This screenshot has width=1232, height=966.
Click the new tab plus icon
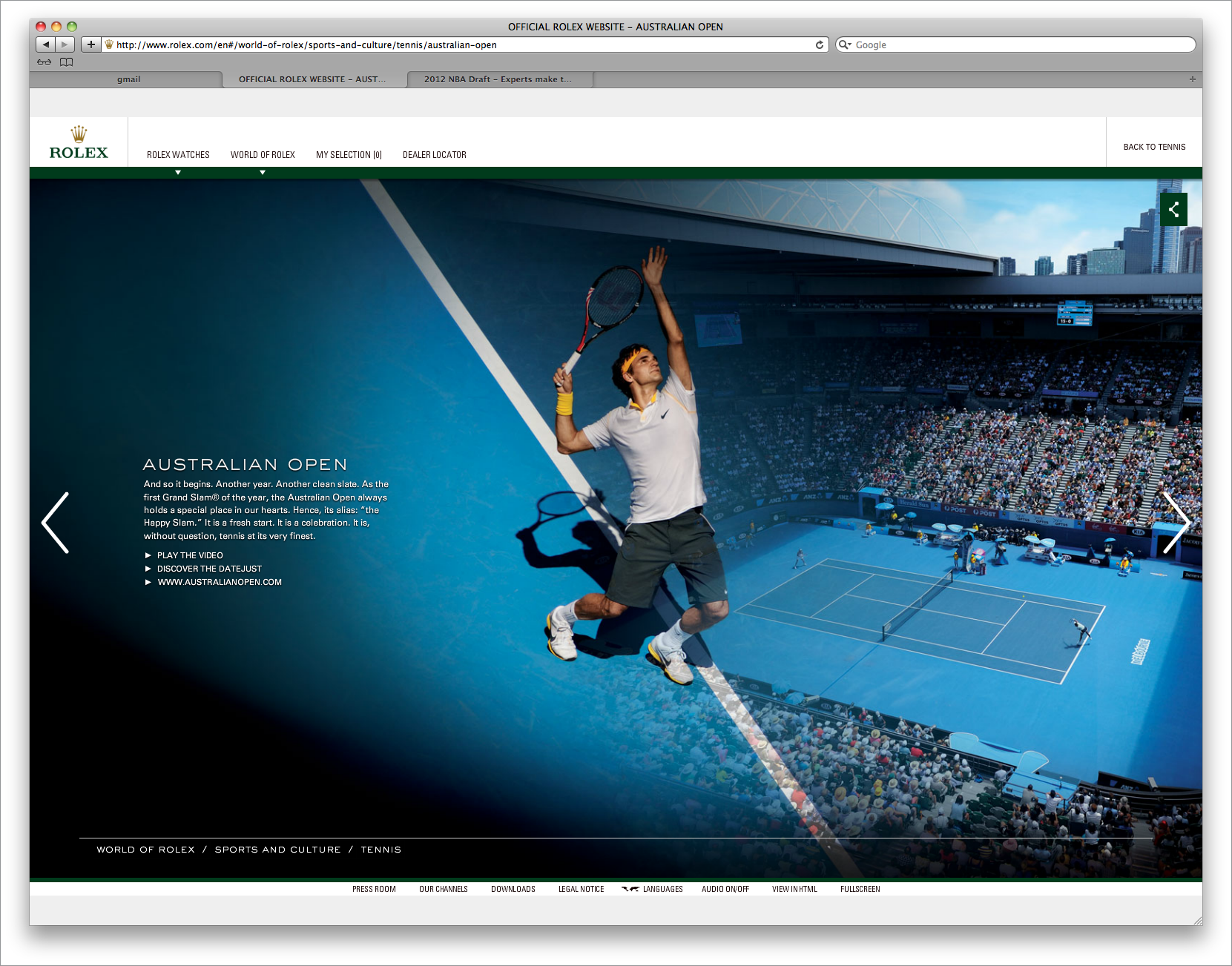[1193, 79]
